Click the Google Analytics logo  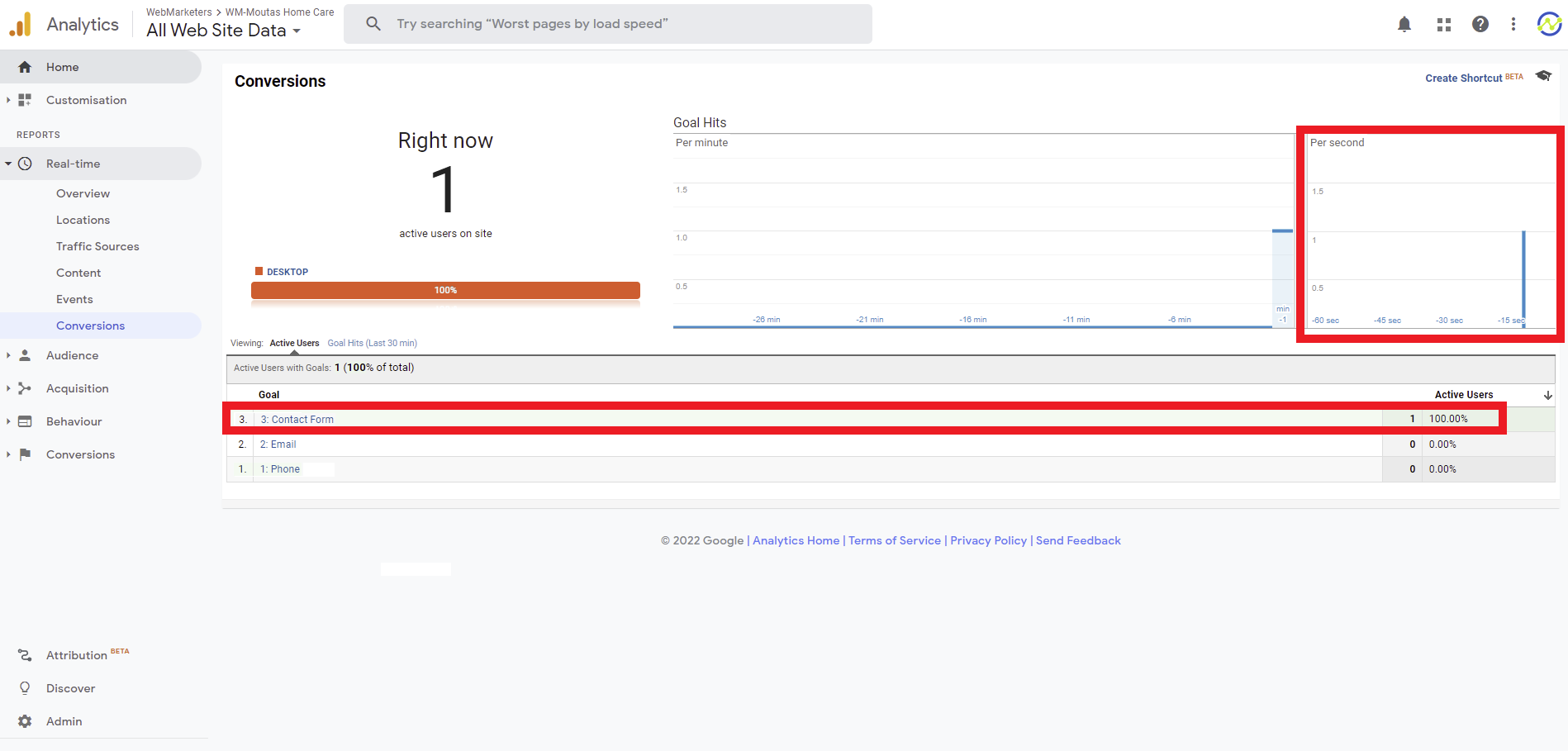click(21, 25)
